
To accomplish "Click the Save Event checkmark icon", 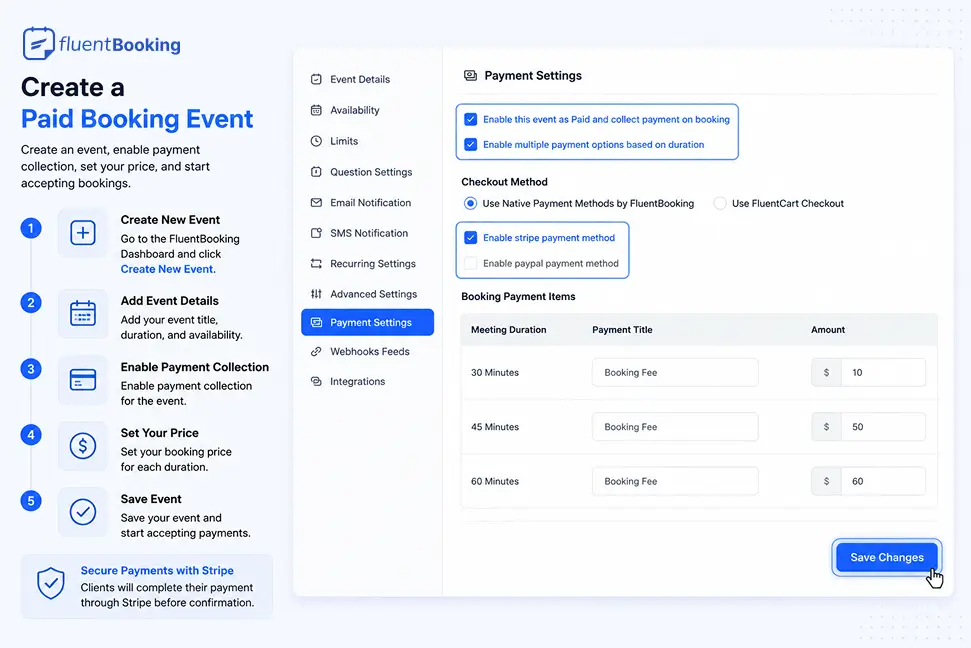I will (x=82, y=512).
